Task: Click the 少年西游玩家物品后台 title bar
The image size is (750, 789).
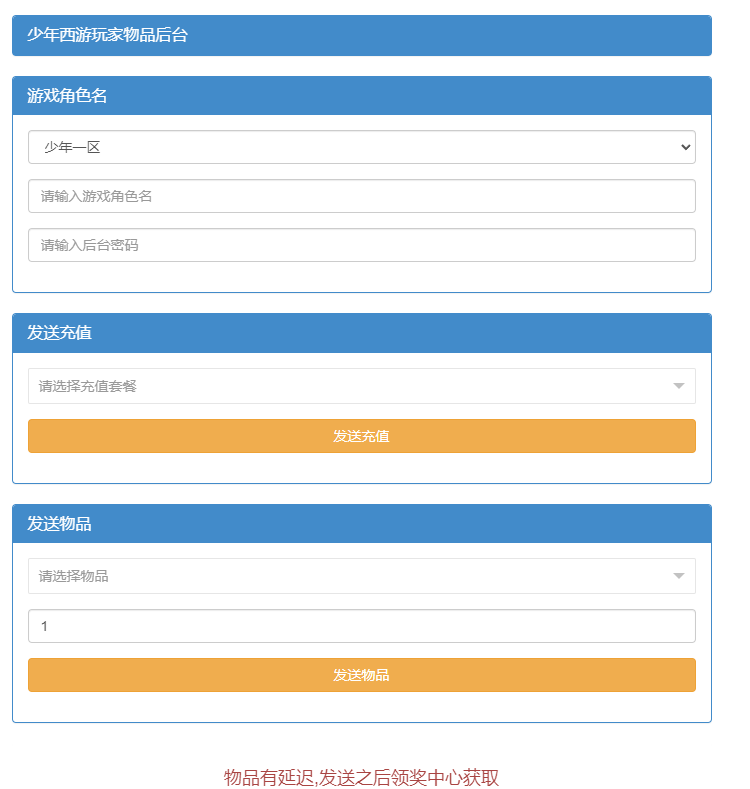Action: 450,35
